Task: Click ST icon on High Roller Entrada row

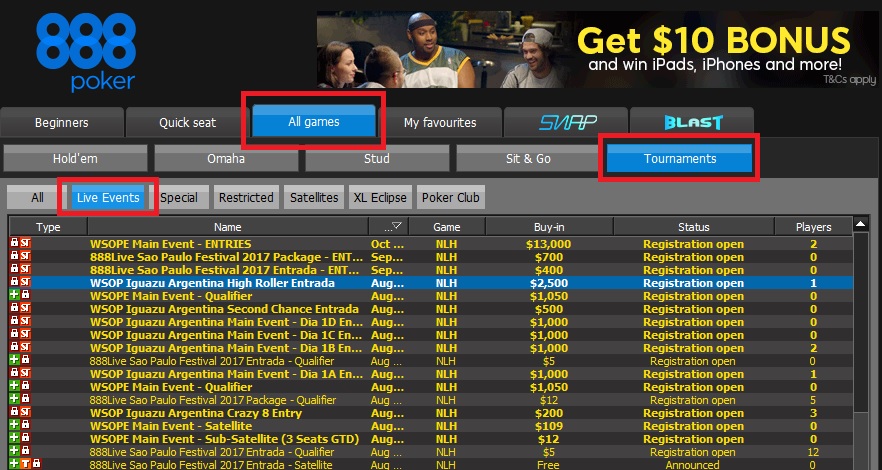Action: pyautogui.click(x=25, y=283)
